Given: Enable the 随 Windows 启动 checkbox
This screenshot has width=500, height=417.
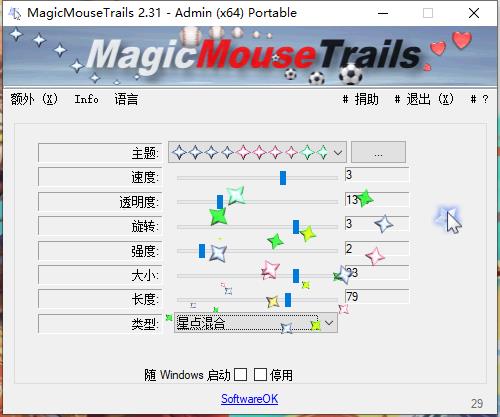Looking at the screenshot, I should click(x=240, y=374).
